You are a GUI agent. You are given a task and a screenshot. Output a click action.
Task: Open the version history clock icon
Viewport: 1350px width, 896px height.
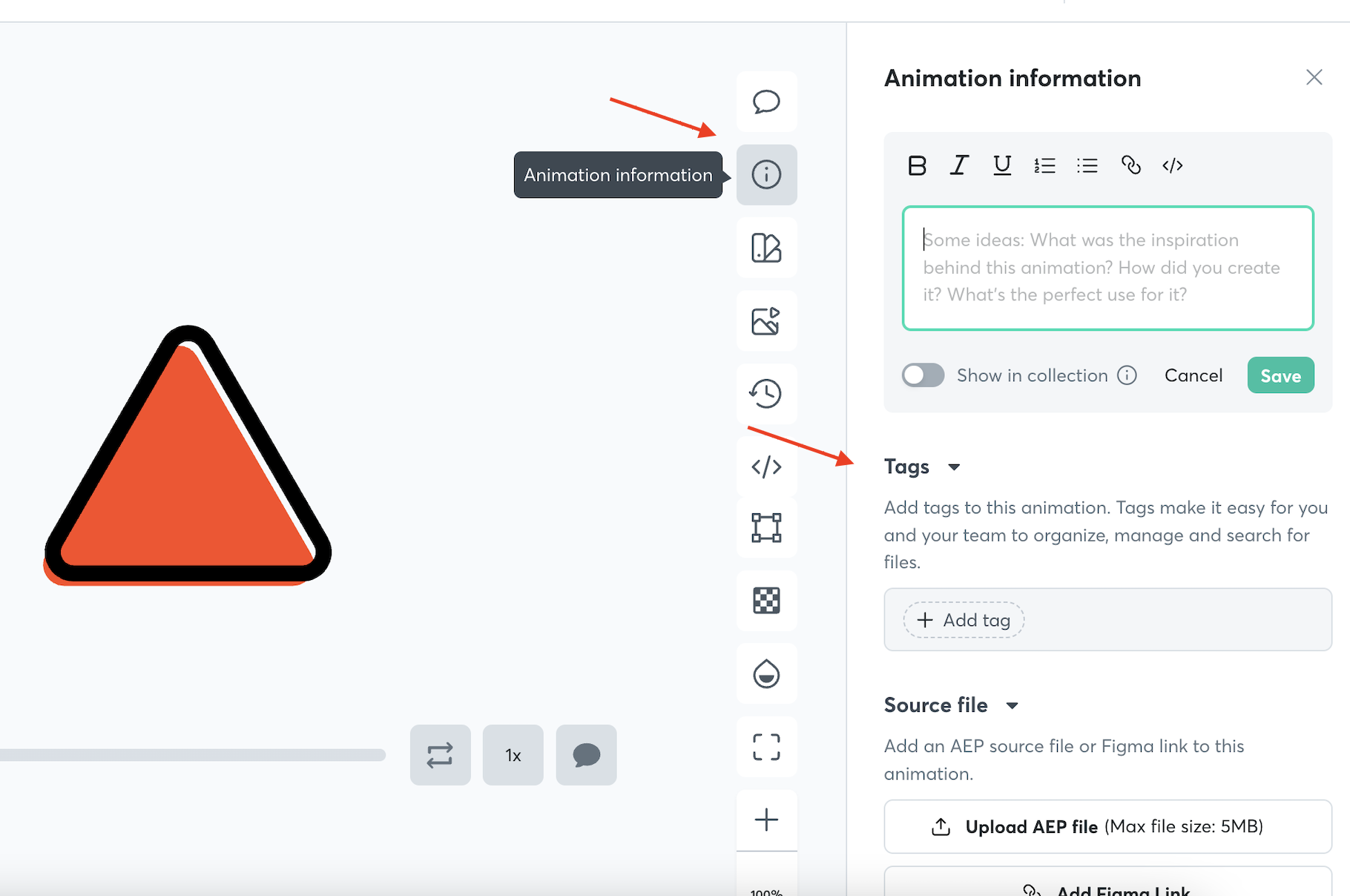pyautogui.click(x=766, y=393)
